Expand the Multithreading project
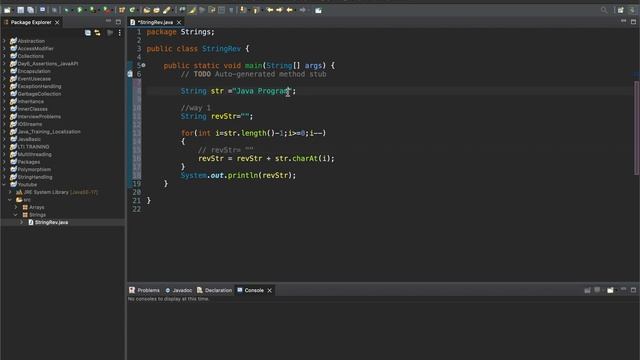 (4, 154)
